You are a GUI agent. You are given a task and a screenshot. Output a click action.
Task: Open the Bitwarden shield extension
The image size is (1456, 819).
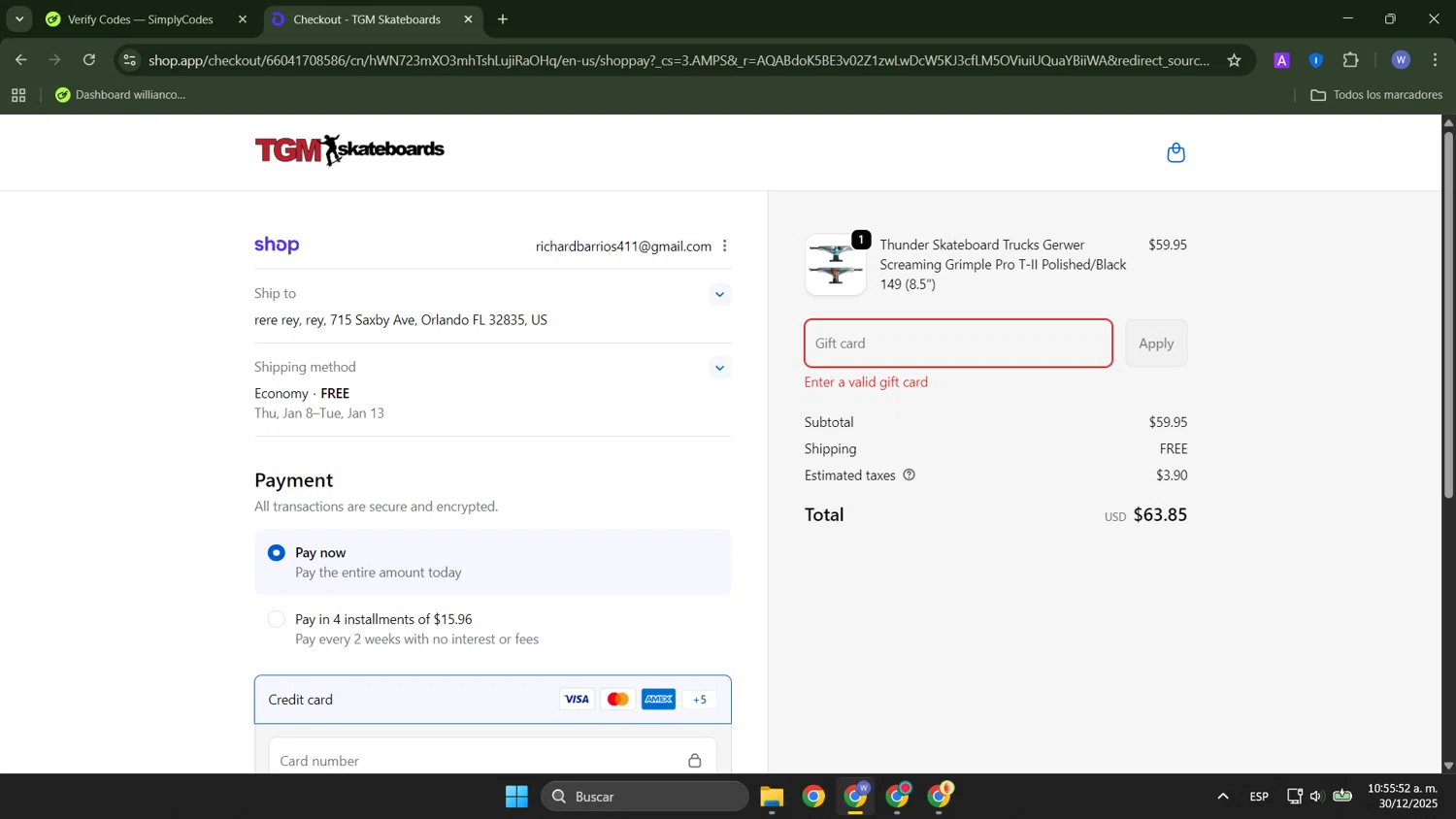[1315, 60]
